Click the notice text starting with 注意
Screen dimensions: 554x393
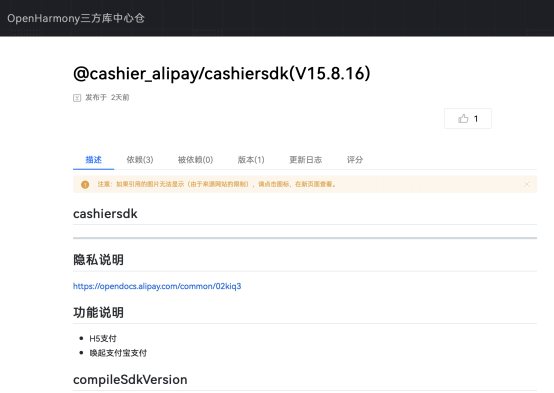click(217, 184)
